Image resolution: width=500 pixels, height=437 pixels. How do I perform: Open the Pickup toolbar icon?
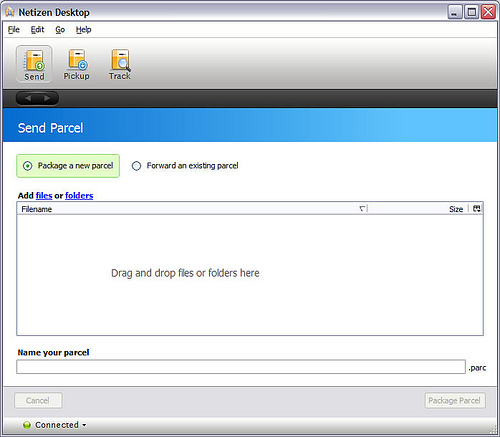pyautogui.click(x=76, y=64)
